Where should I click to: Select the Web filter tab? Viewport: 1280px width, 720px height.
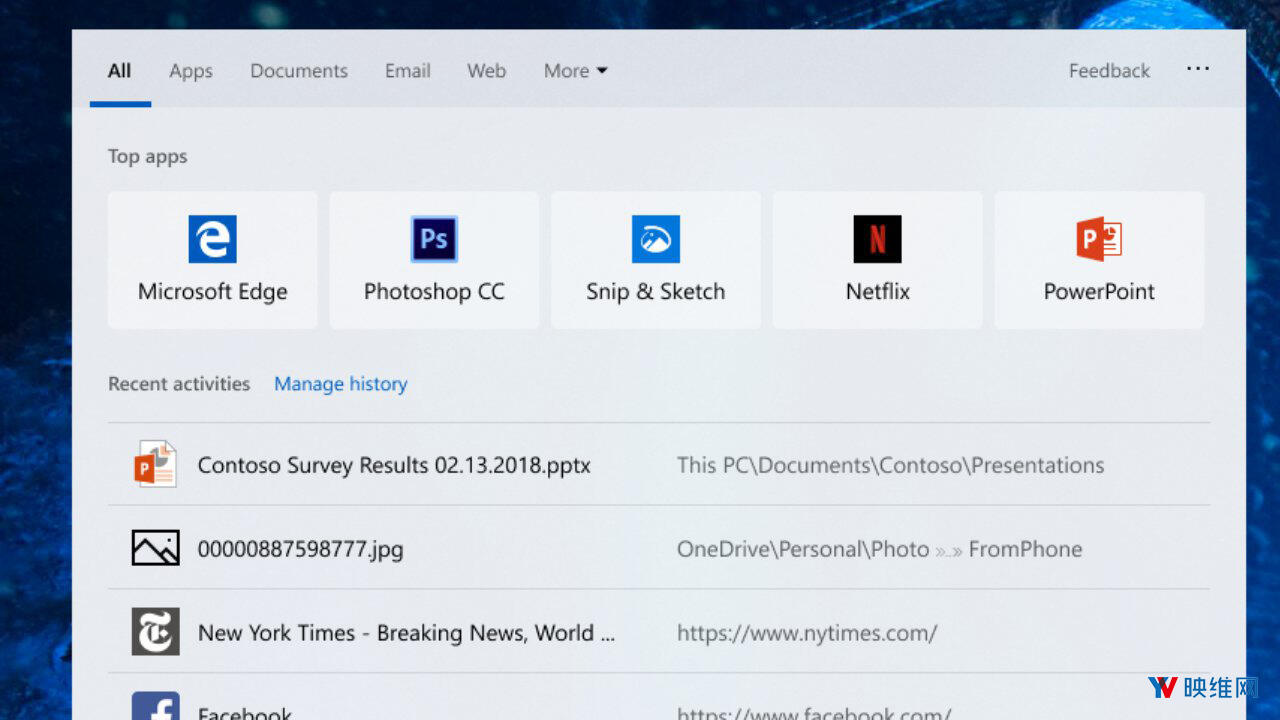pyautogui.click(x=486, y=71)
